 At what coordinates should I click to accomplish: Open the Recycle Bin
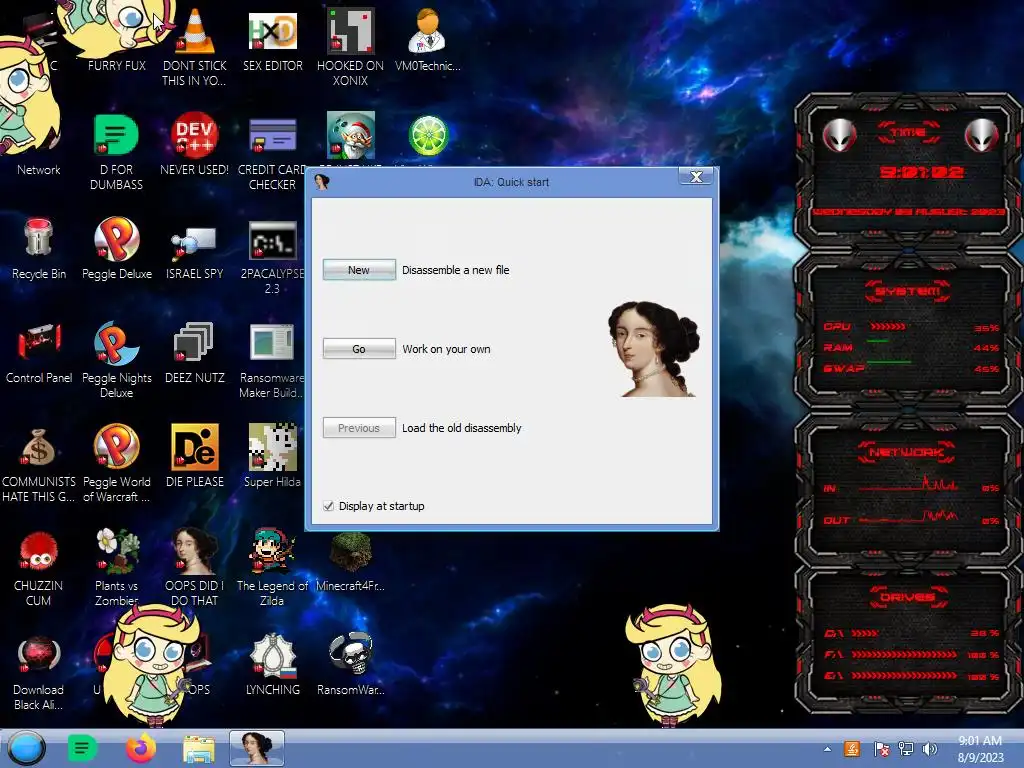pos(39,248)
